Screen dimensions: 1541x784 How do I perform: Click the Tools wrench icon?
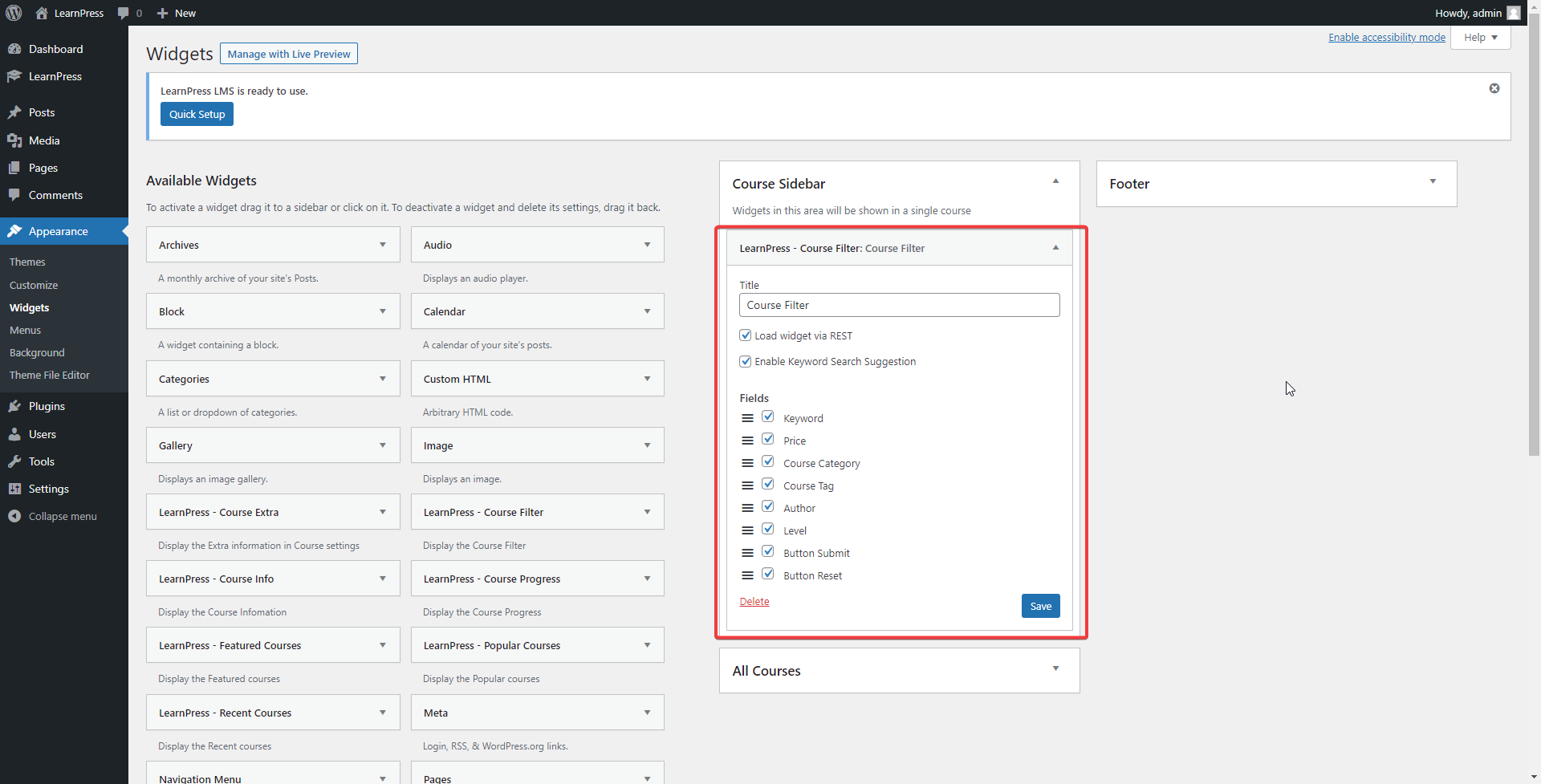coord(14,461)
